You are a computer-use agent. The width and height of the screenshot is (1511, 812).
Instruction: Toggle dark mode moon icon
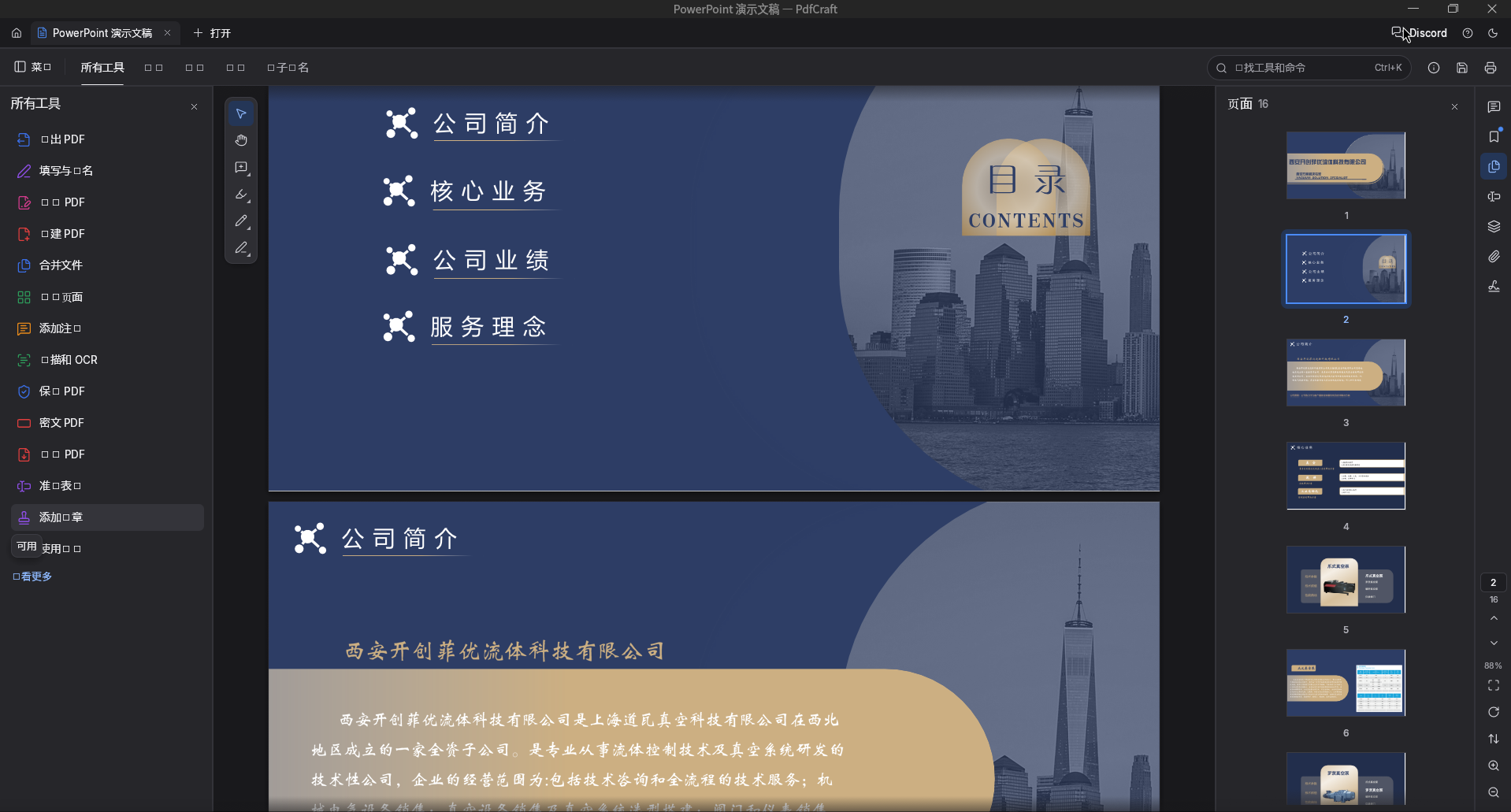(x=1493, y=33)
